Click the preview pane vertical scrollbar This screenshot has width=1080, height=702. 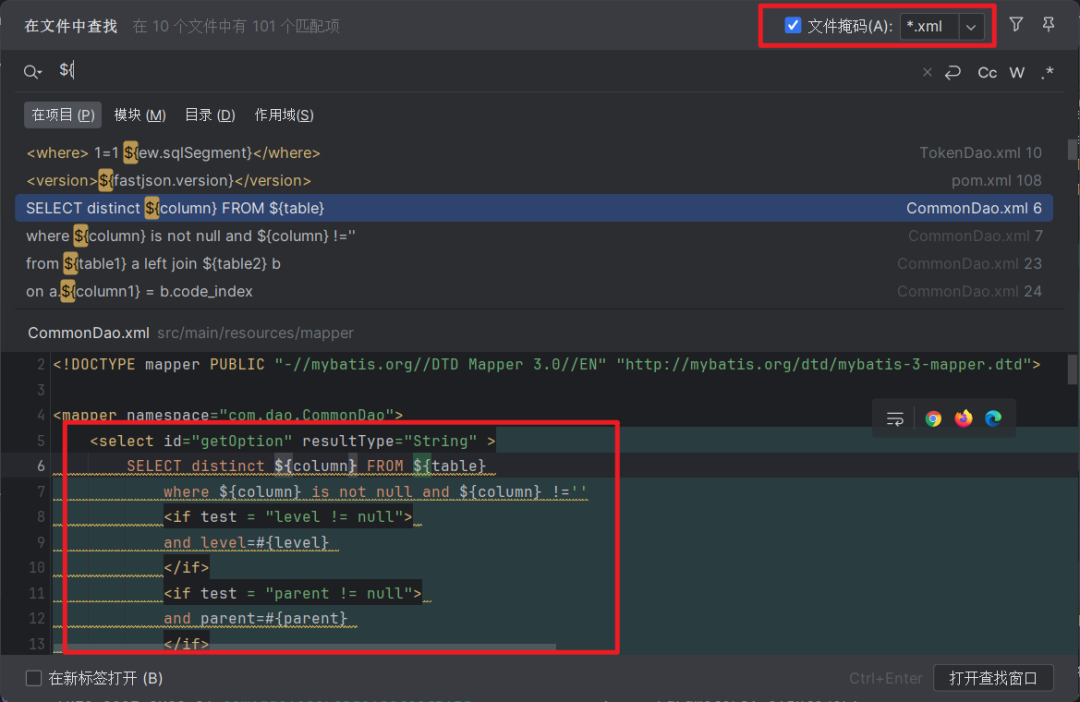coord(1072,369)
